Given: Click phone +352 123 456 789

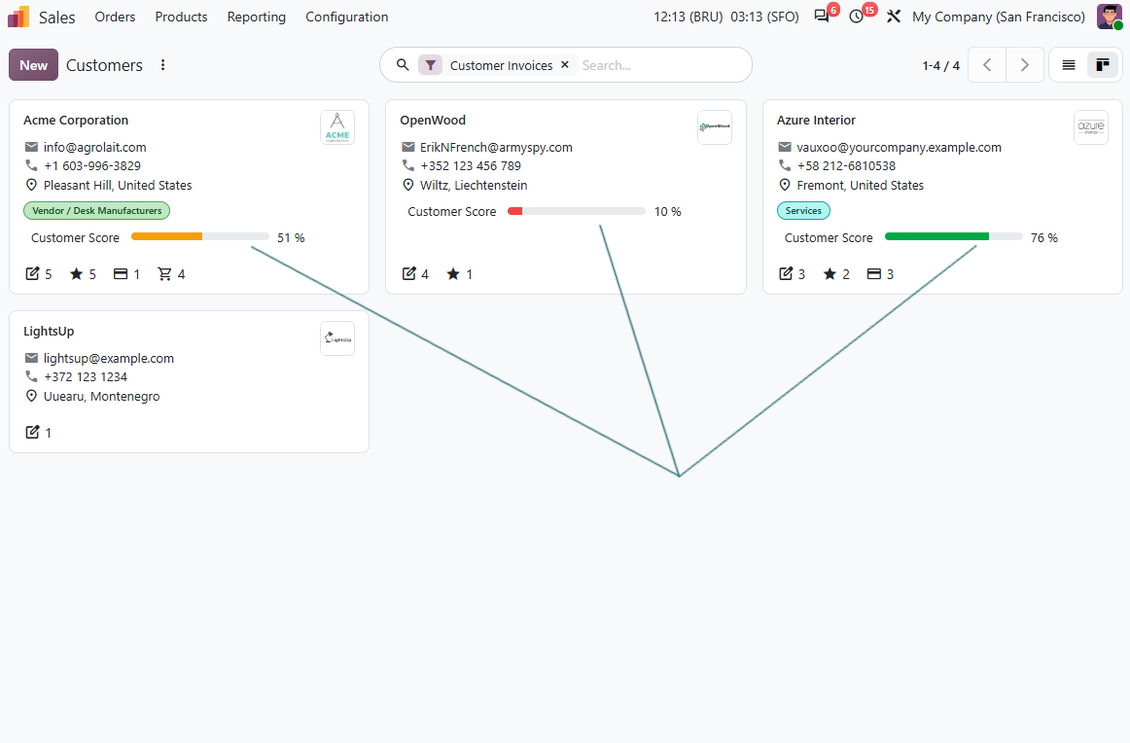Looking at the screenshot, I should pos(471,166).
